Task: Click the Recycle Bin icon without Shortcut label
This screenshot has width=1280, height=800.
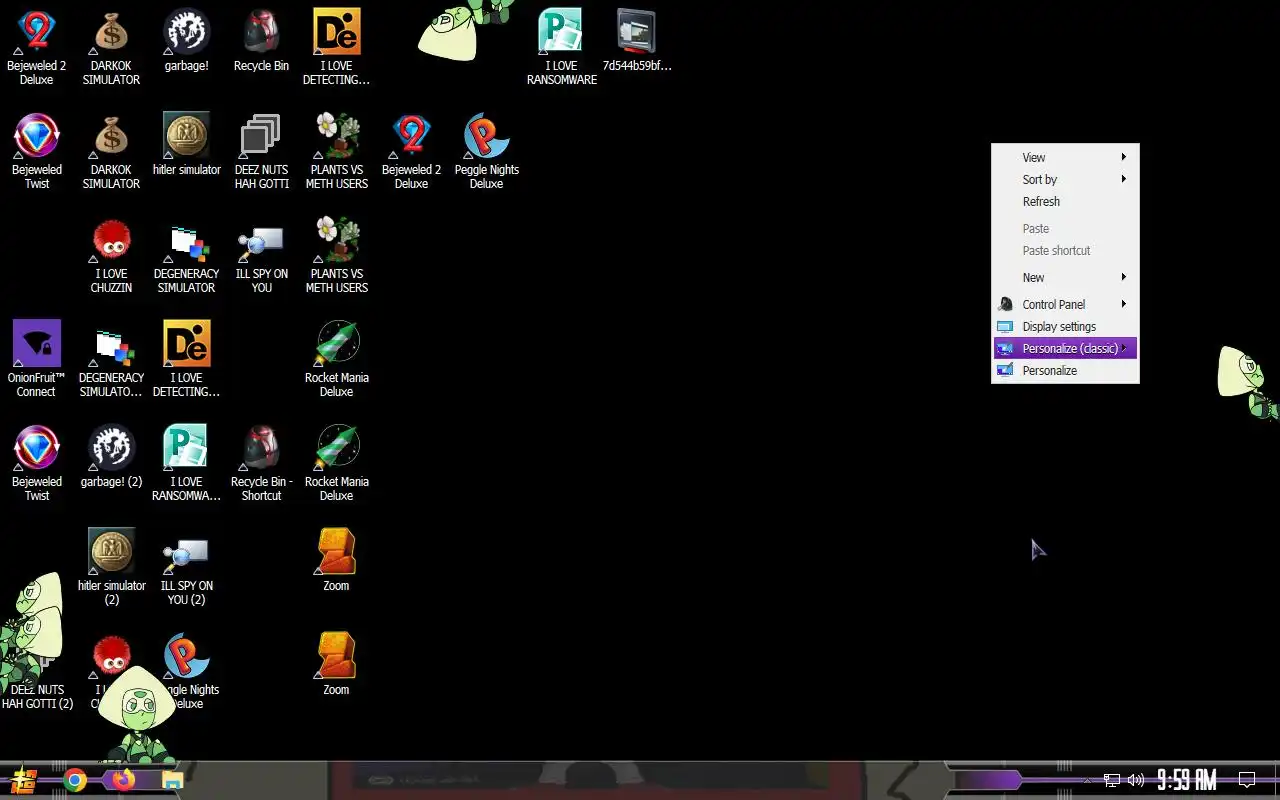Action: pyautogui.click(x=261, y=40)
